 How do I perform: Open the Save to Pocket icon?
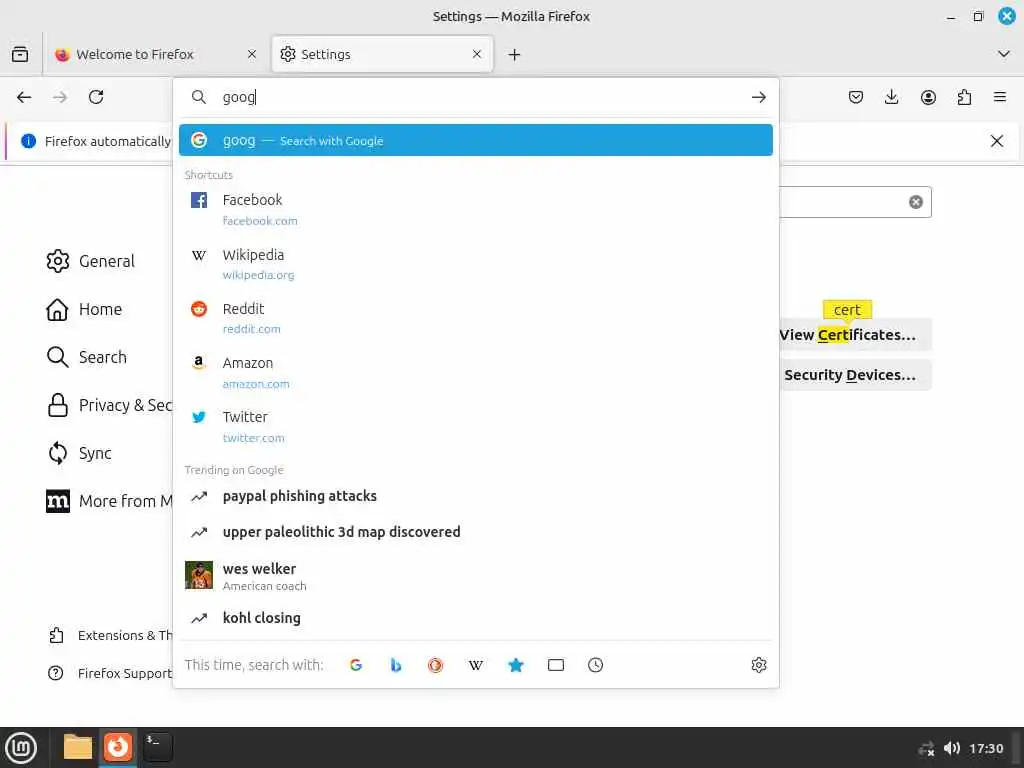(856, 97)
